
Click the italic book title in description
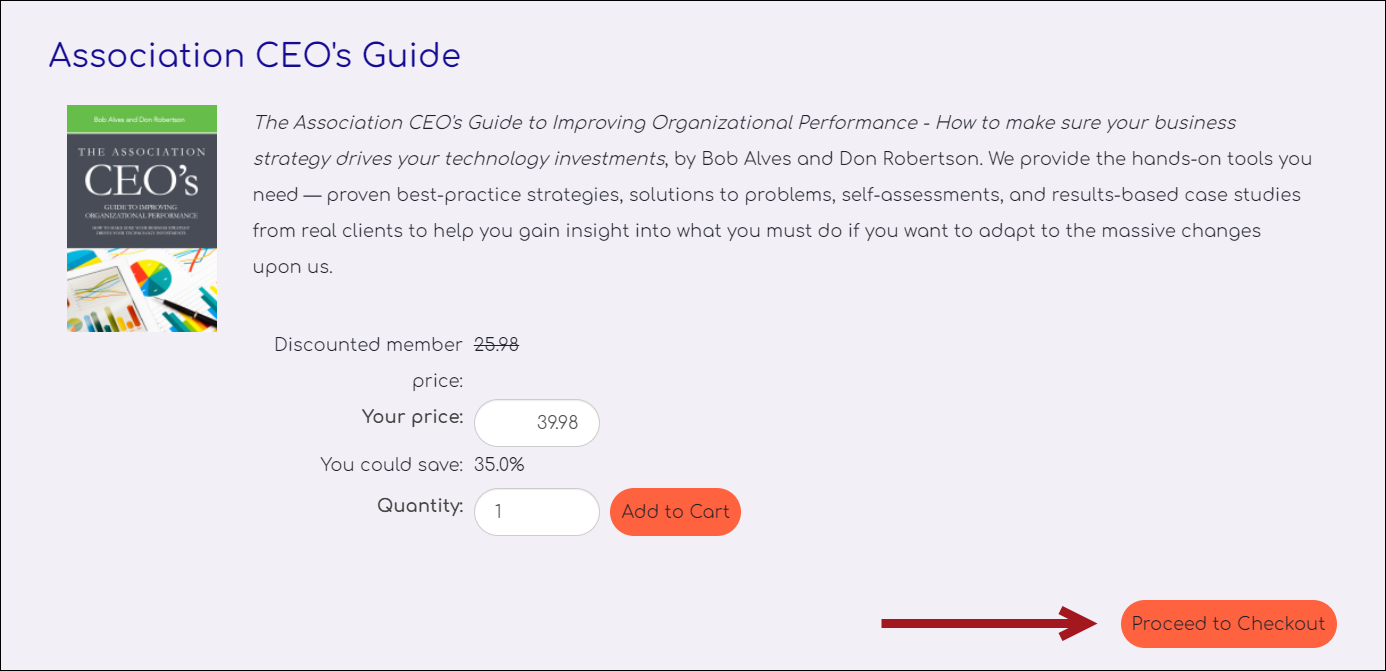pyautogui.click(x=745, y=140)
